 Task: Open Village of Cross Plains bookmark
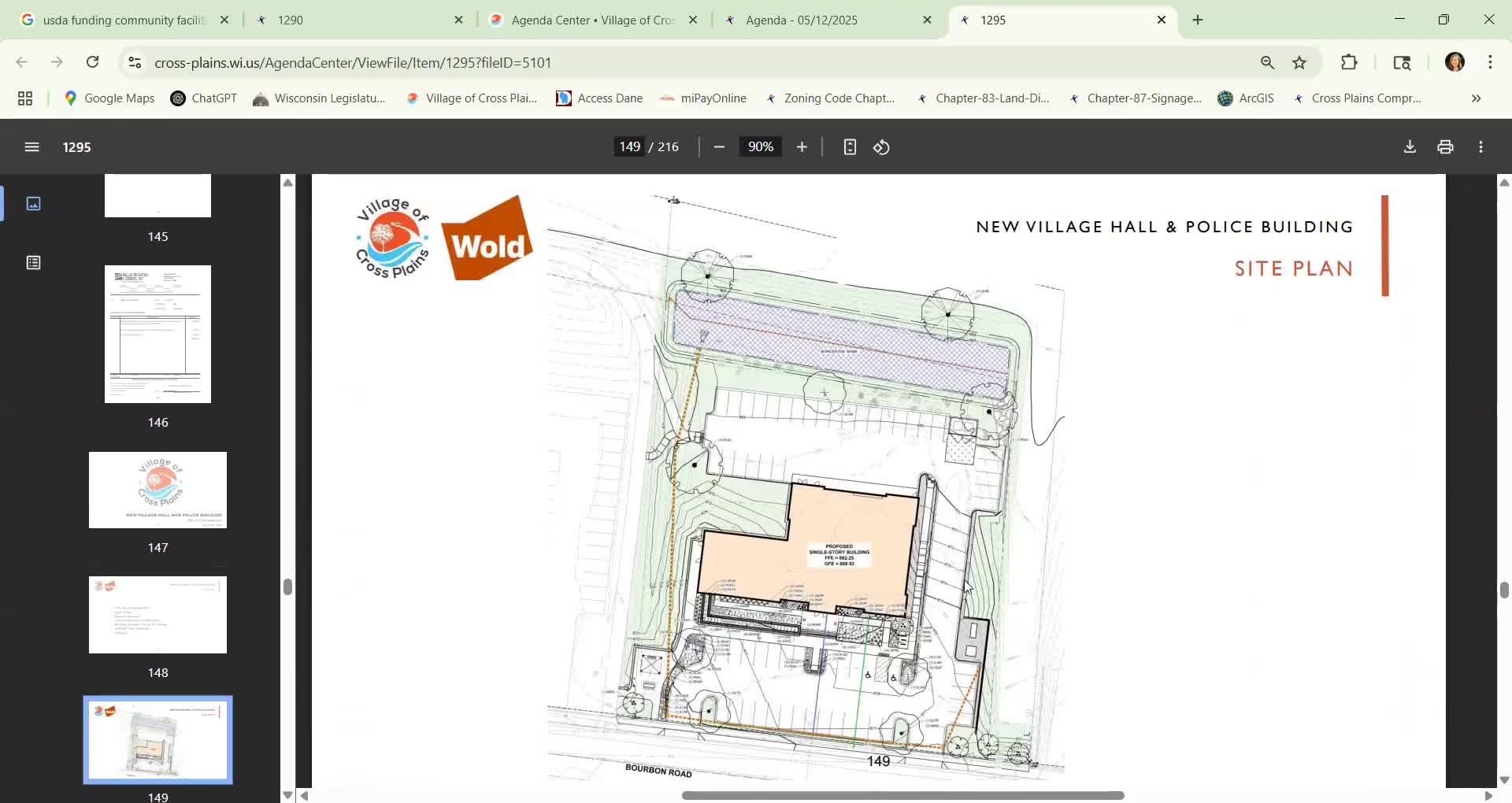point(471,98)
